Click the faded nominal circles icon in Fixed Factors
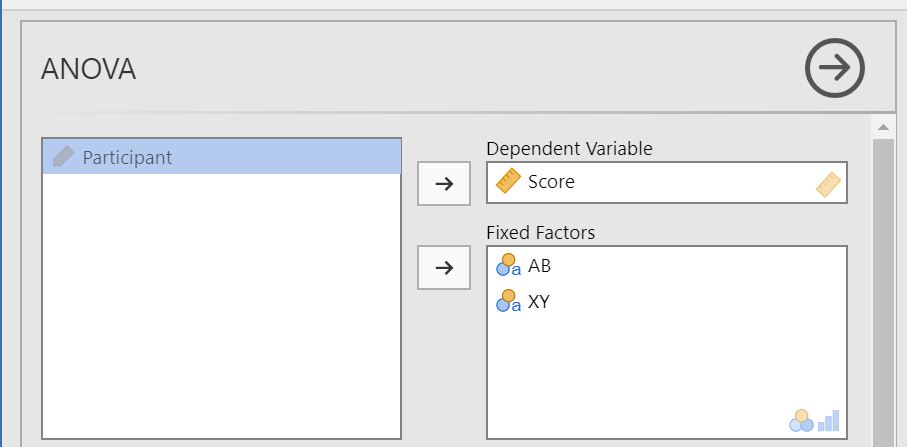907x447 pixels. point(801,421)
